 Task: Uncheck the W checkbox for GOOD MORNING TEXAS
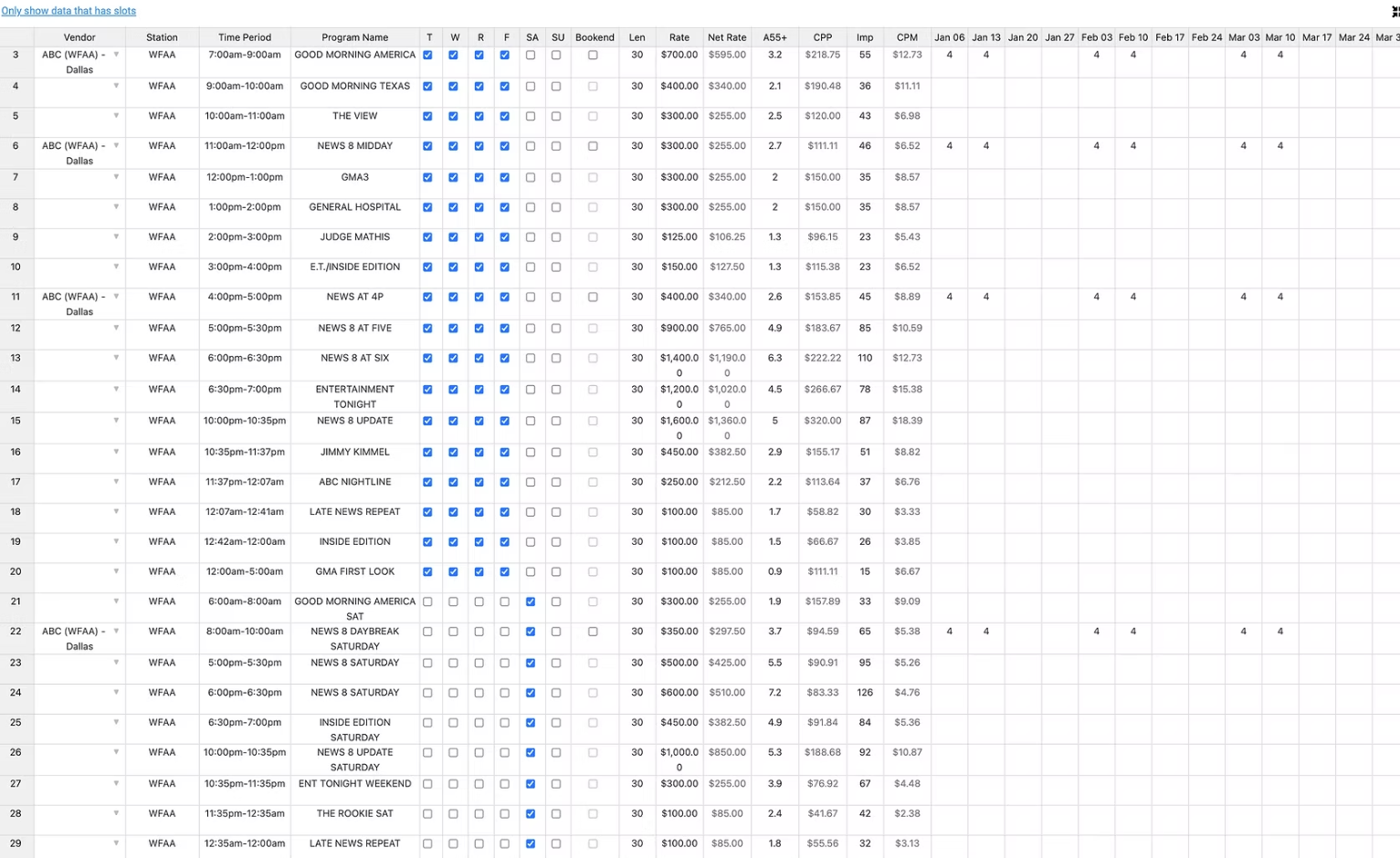[453, 86]
